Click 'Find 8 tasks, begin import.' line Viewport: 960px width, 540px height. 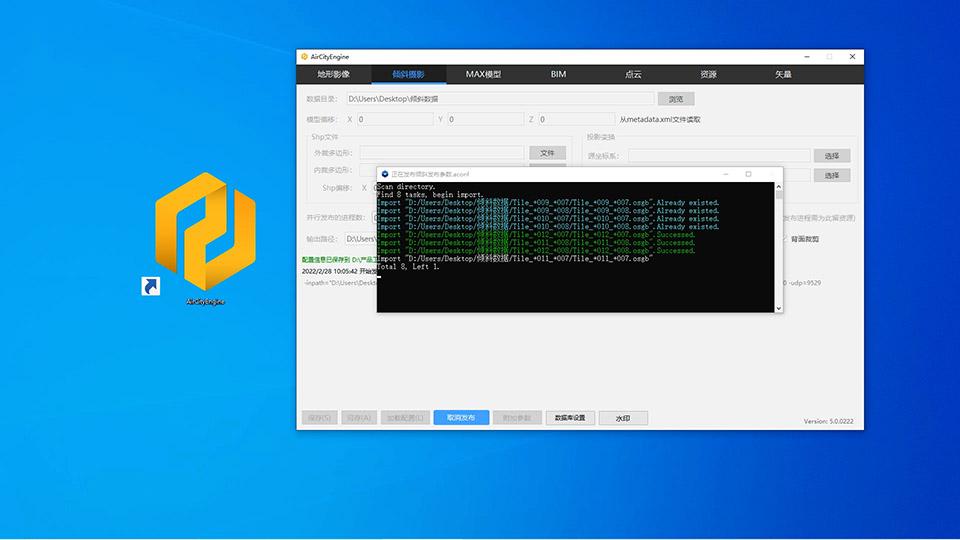[430, 195]
